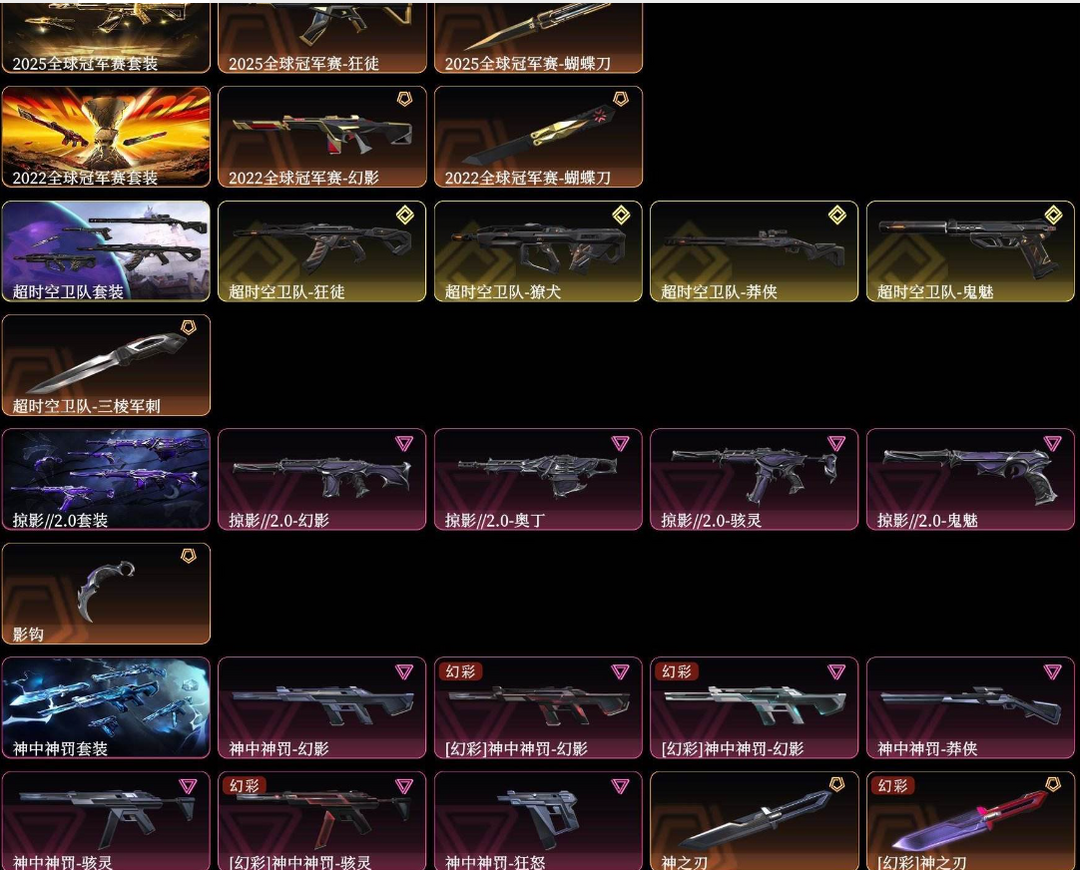Click the rarity icon on 超时空卫队-狂徒 card
The width and height of the screenshot is (1080, 870).
coord(405,215)
